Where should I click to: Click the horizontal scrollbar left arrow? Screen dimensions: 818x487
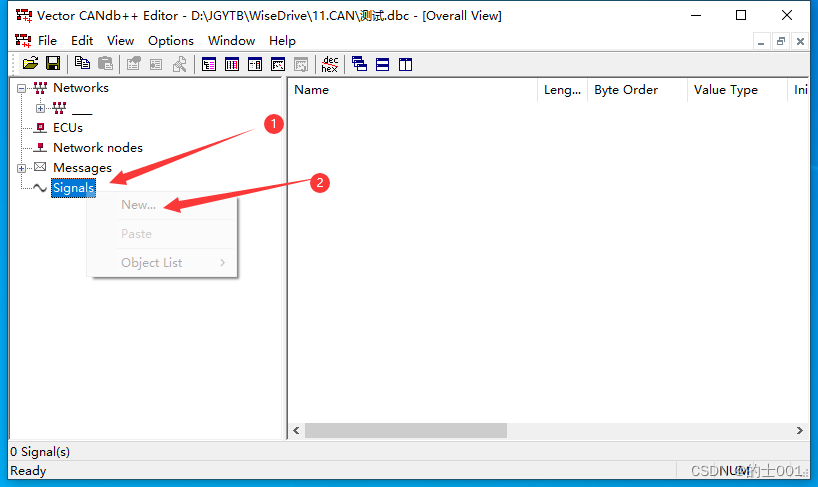[x=296, y=431]
